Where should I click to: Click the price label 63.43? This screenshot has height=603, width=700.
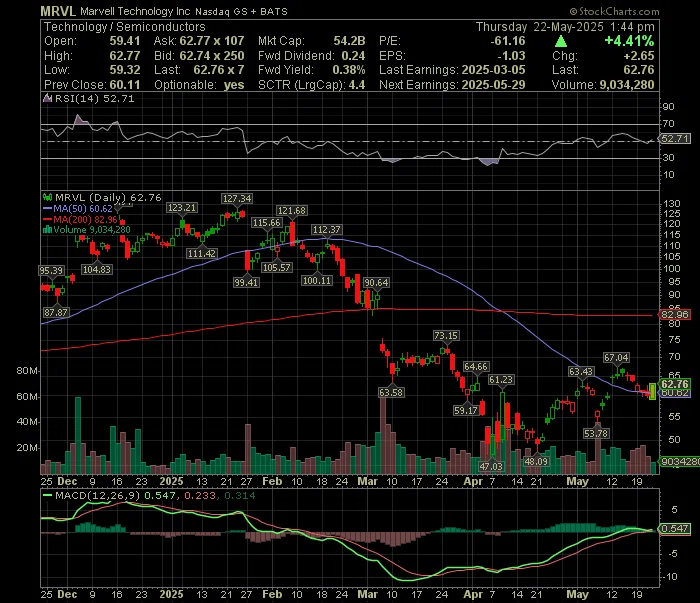581,372
